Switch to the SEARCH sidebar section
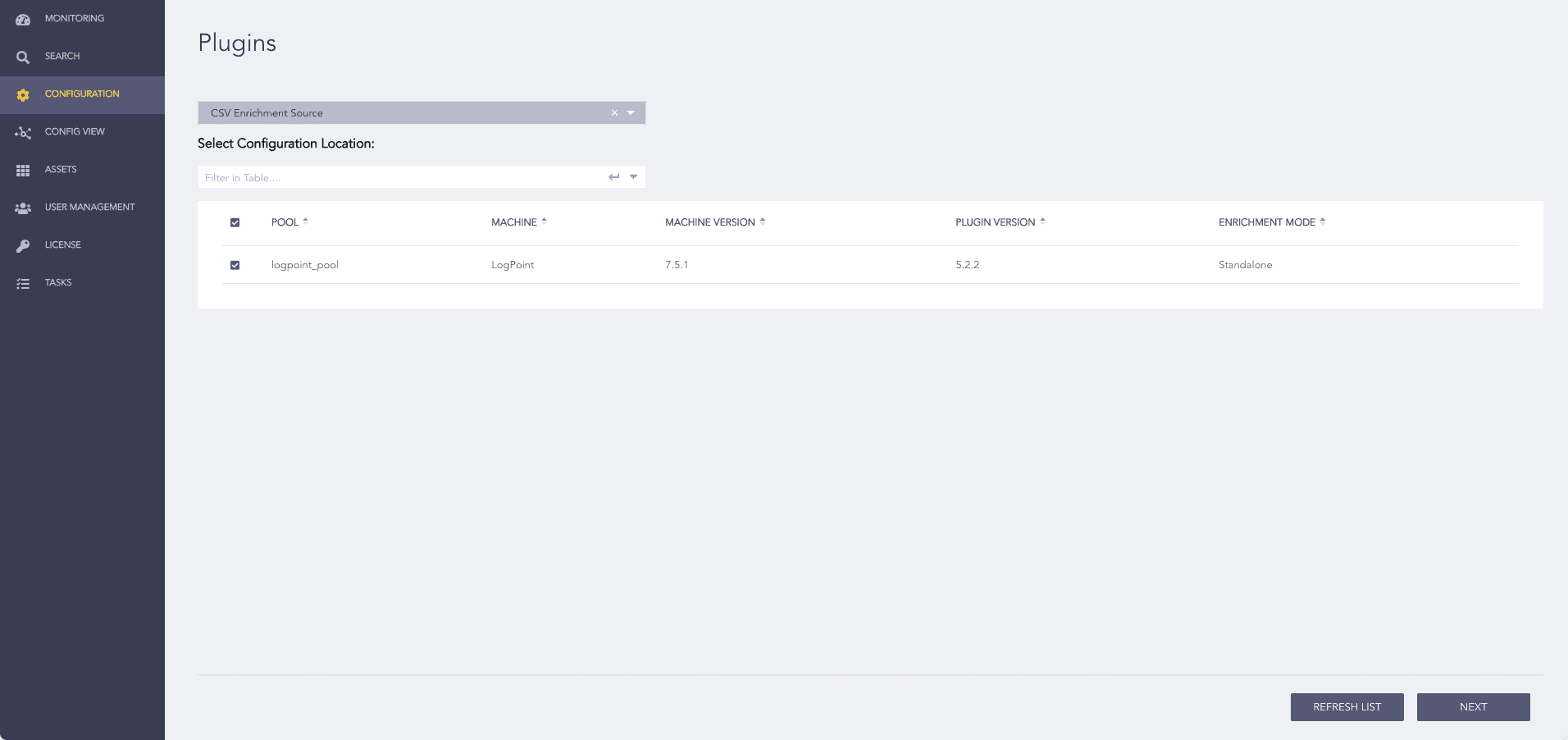1568x740 pixels. pos(62,56)
